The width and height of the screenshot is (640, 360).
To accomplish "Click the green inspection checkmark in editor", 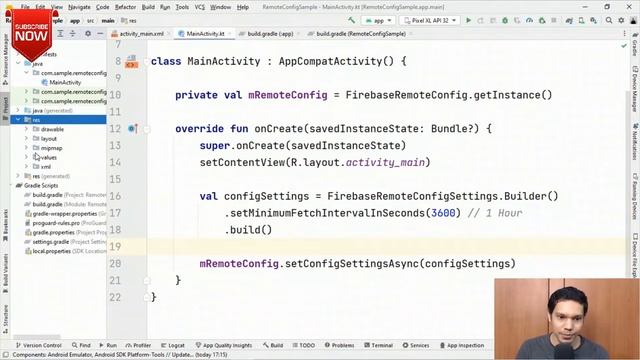I will [x=624, y=46].
